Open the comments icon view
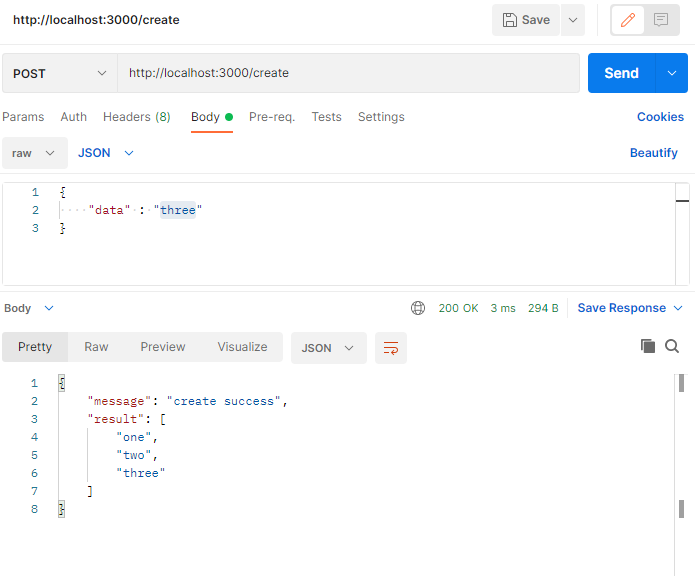 661,20
